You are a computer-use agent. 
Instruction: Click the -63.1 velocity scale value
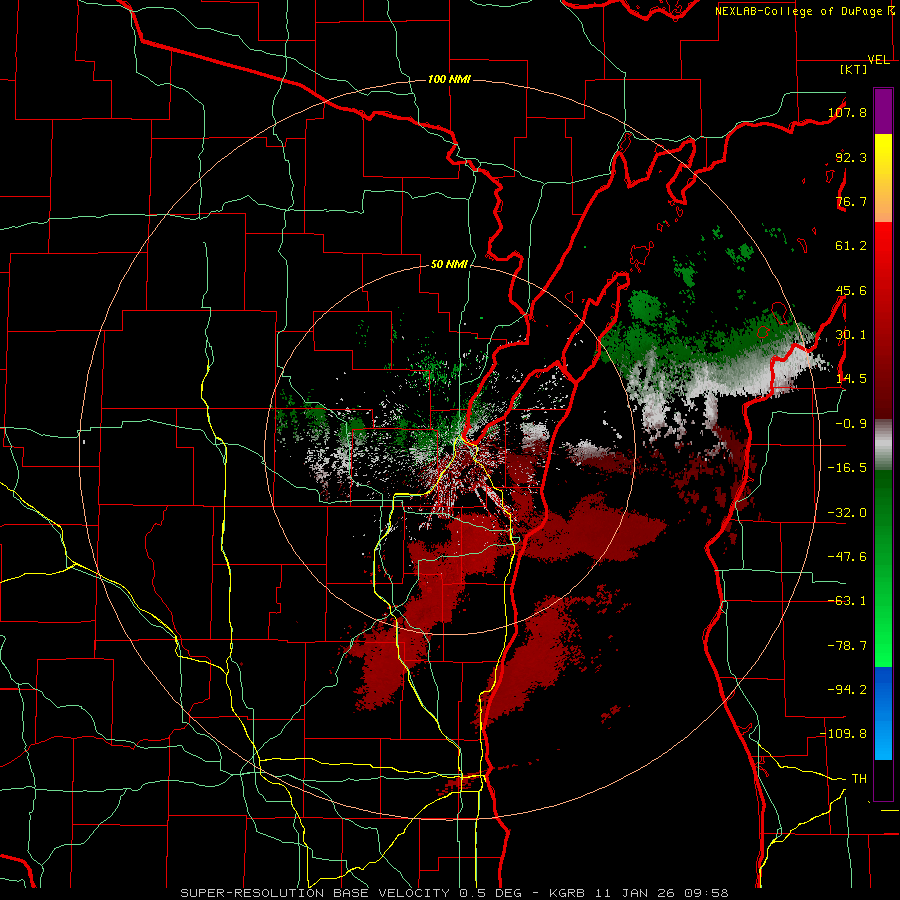tap(847, 601)
